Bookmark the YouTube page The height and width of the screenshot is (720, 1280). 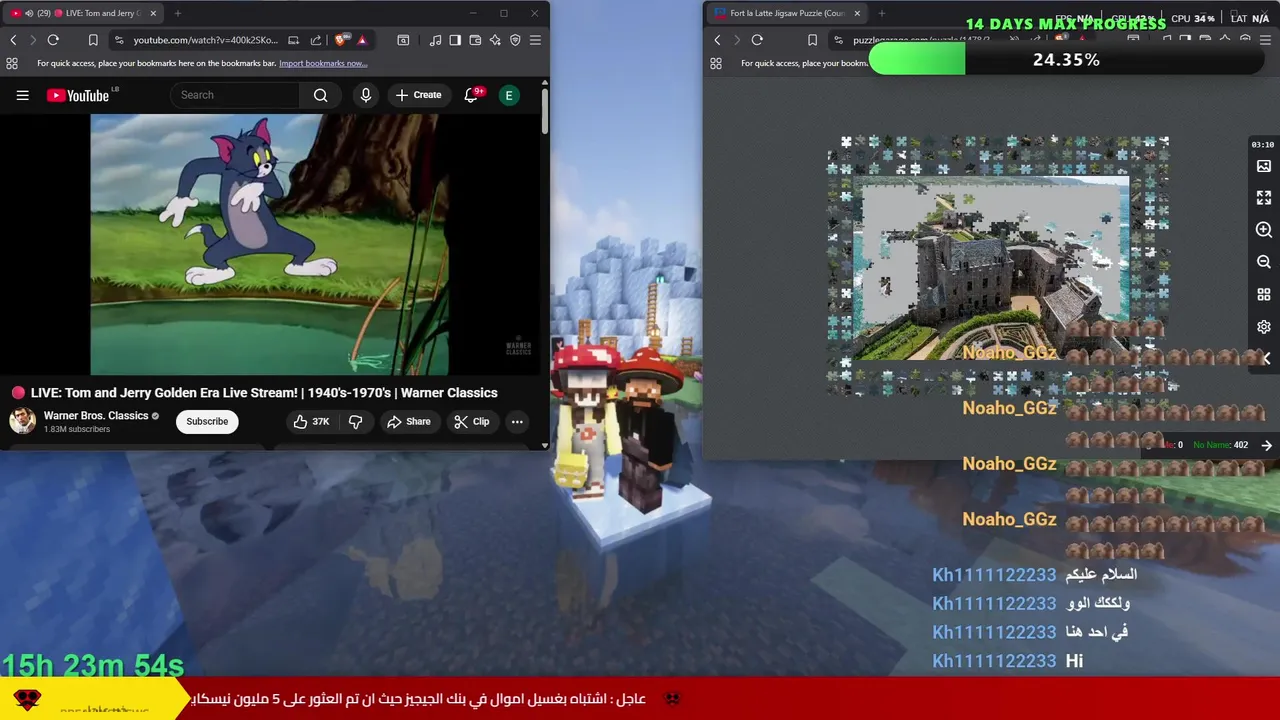pyautogui.click(x=93, y=40)
